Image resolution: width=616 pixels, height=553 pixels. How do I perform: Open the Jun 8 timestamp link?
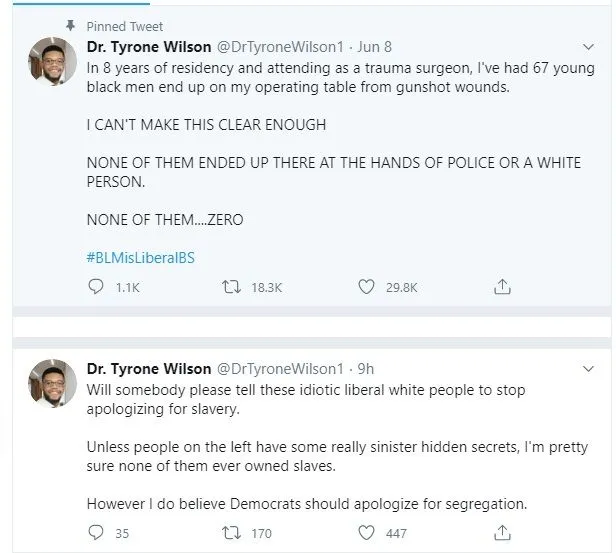[374, 47]
